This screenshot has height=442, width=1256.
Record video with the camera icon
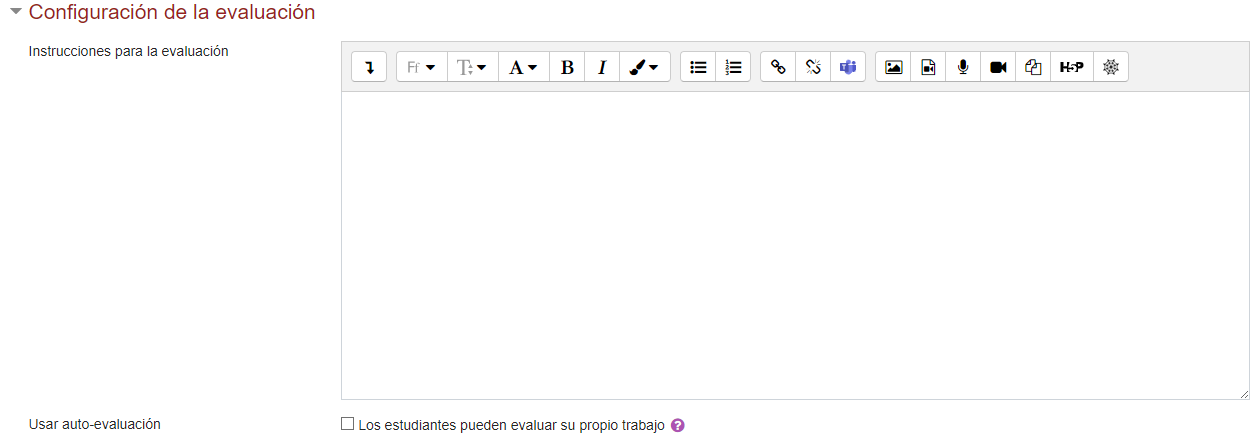[x=998, y=67]
